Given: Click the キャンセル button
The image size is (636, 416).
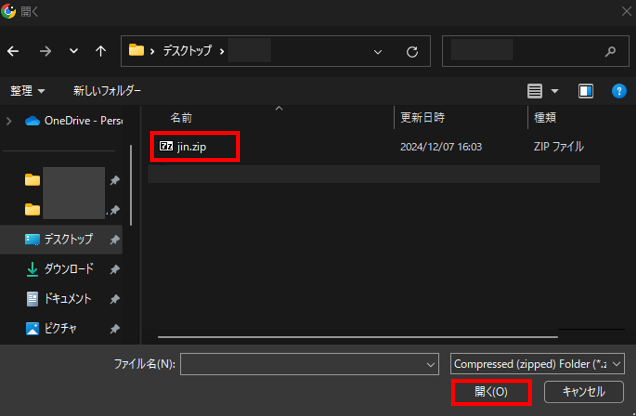Looking at the screenshot, I should (x=584, y=392).
